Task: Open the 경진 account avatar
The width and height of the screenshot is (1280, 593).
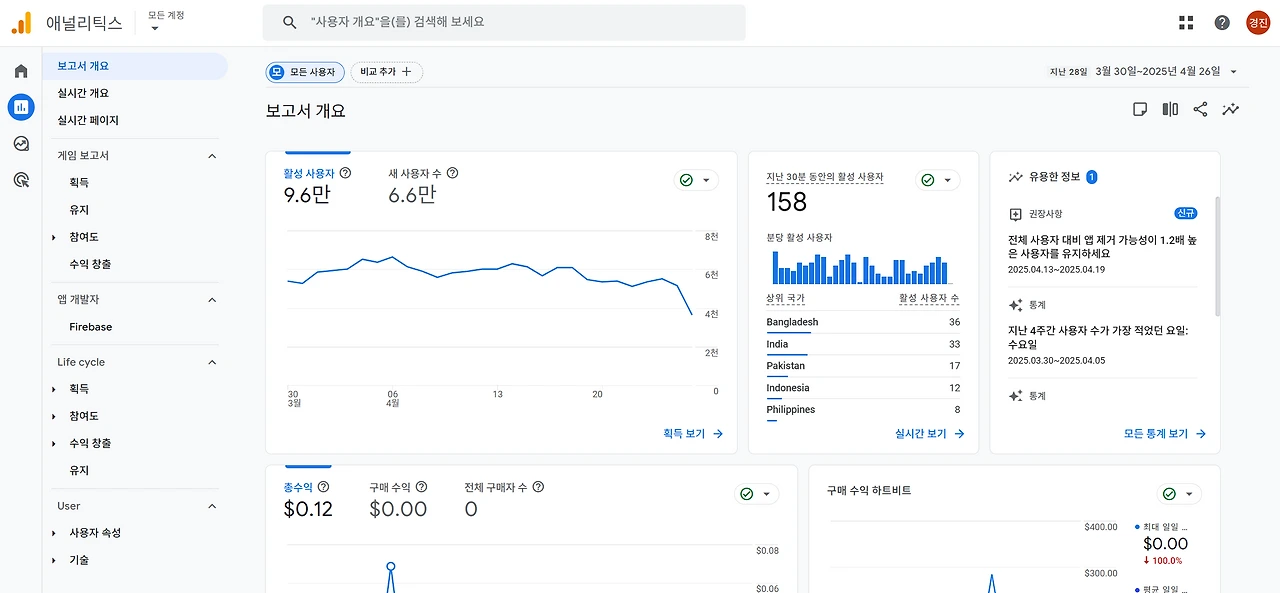Action: pyautogui.click(x=1257, y=22)
